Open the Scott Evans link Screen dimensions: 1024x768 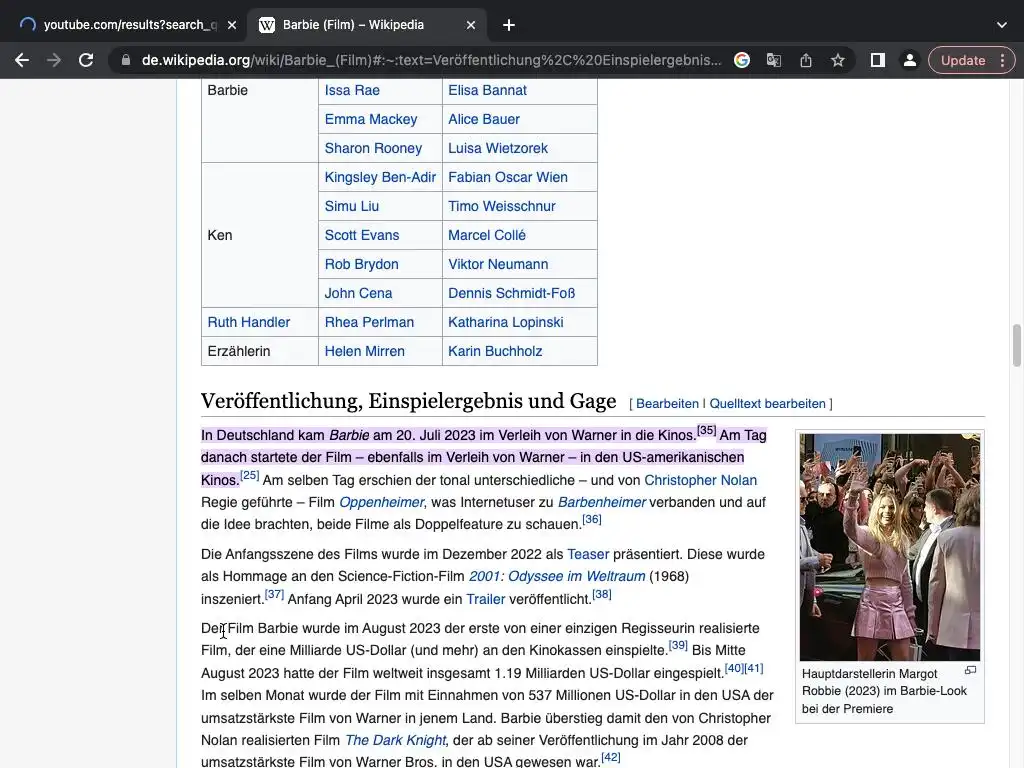[362, 235]
